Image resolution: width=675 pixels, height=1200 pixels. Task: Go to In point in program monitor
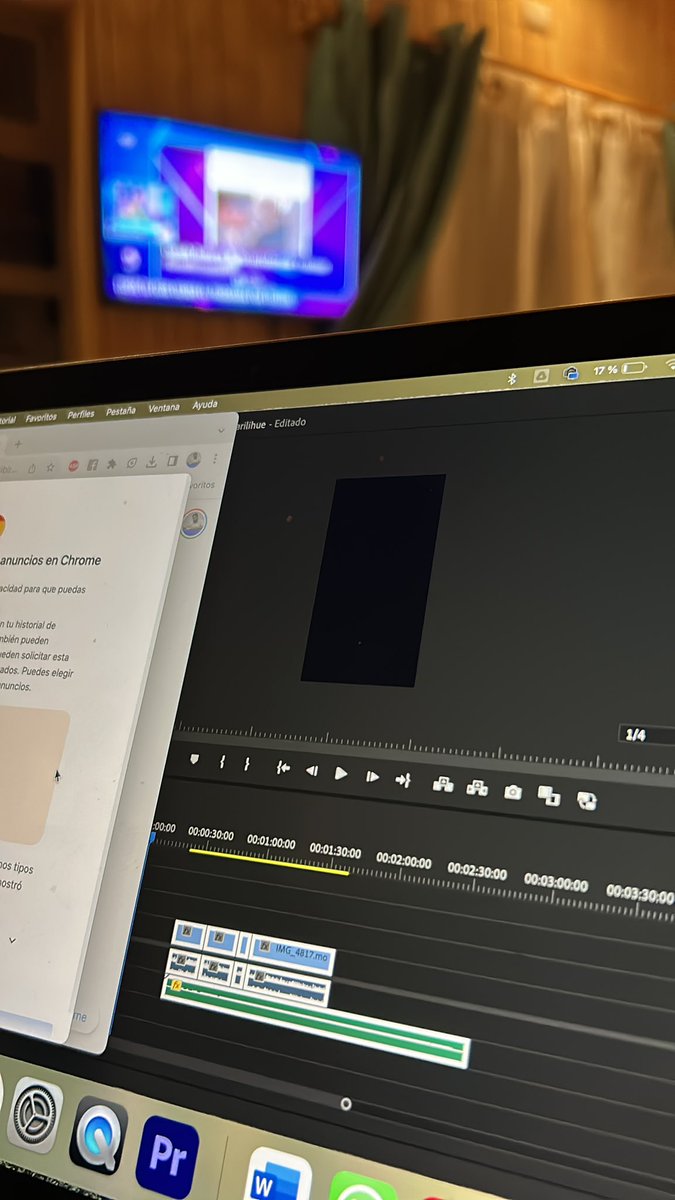[x=283, y=768]
